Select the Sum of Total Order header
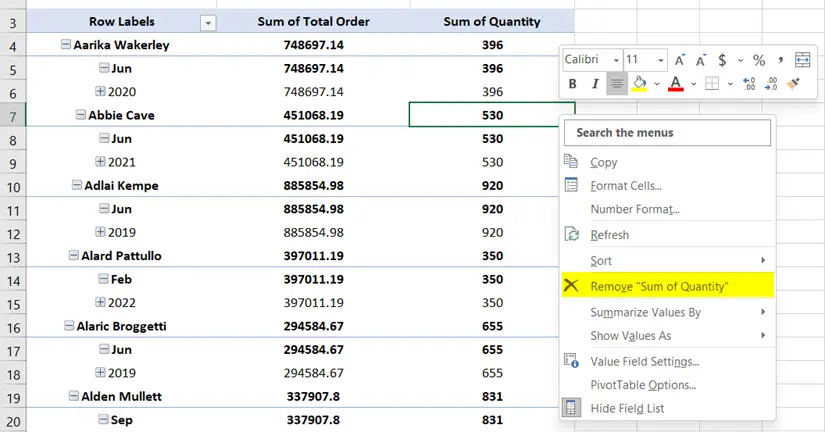 click(x=313, y=22)
